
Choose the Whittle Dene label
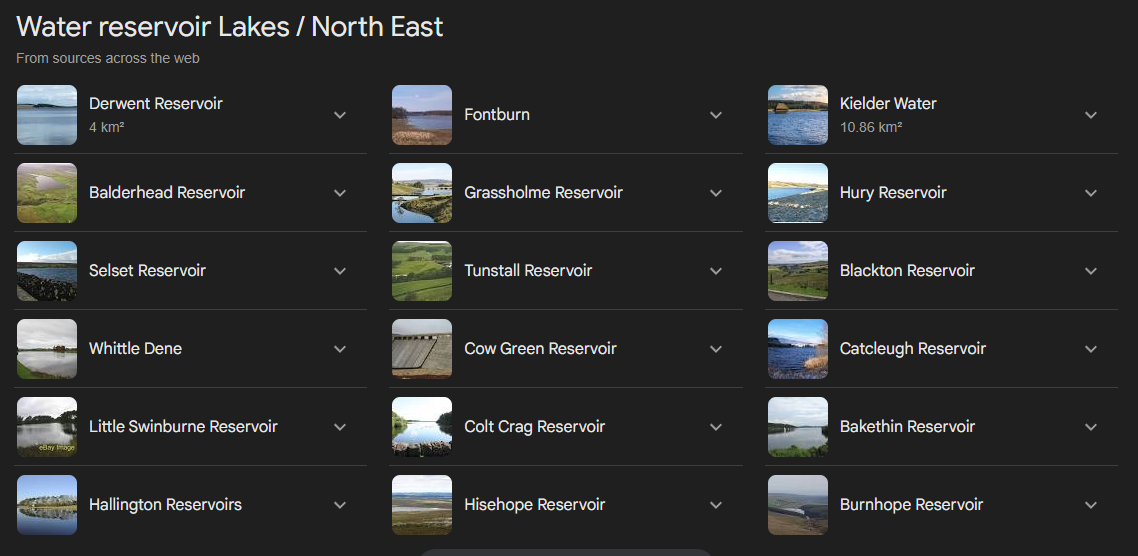[135, 349]
